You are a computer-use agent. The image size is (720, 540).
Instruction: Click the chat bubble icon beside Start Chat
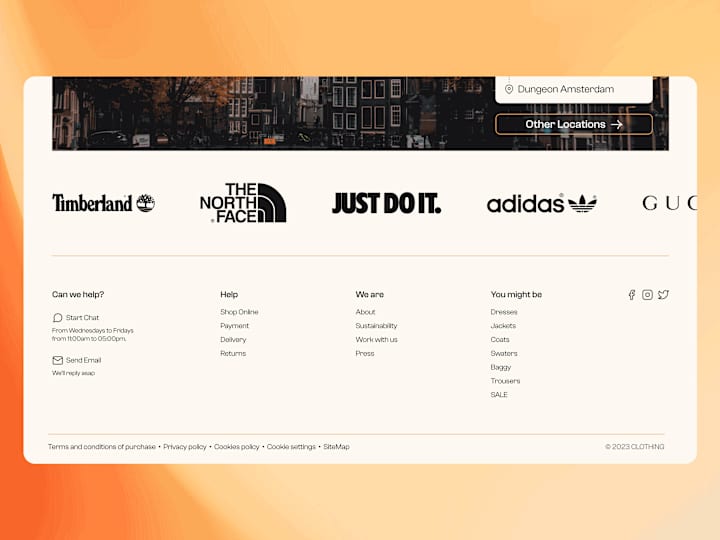(x=57, y=317)
